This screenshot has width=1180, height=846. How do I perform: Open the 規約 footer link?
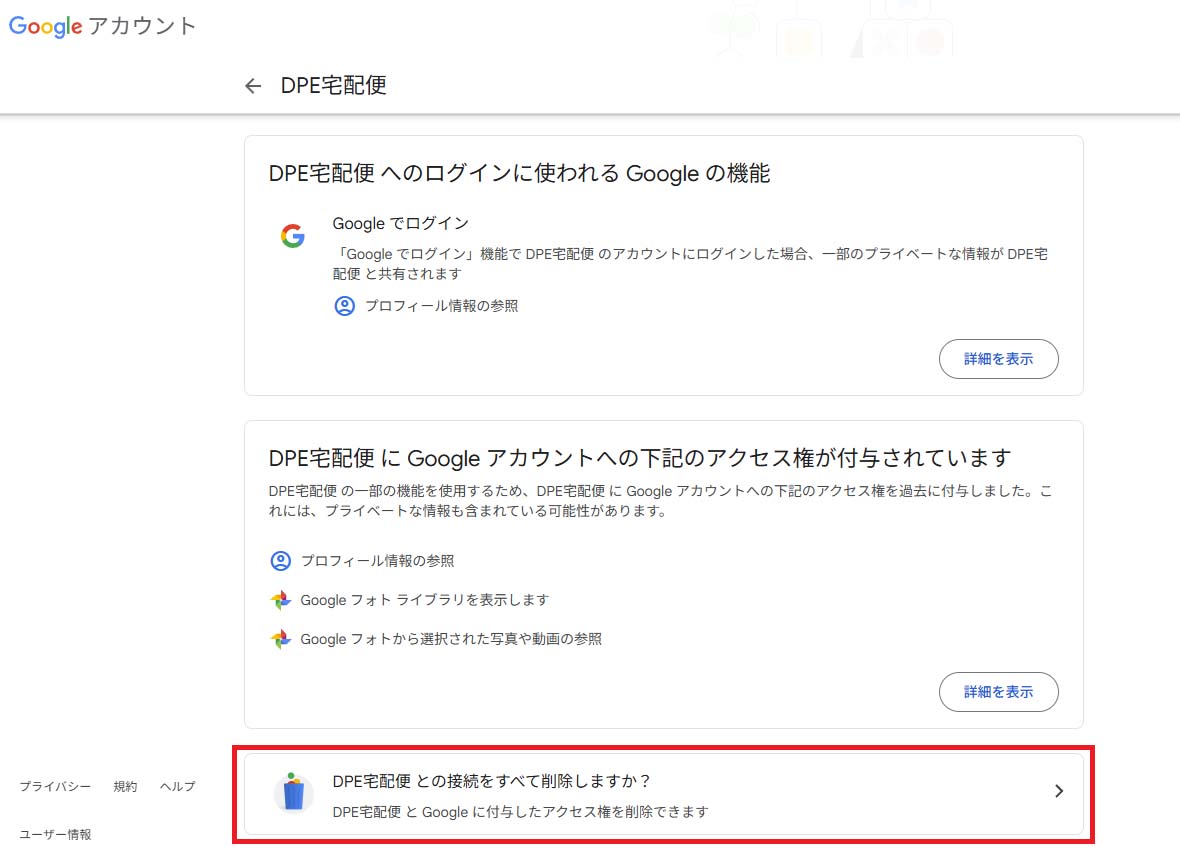point(125,787)
